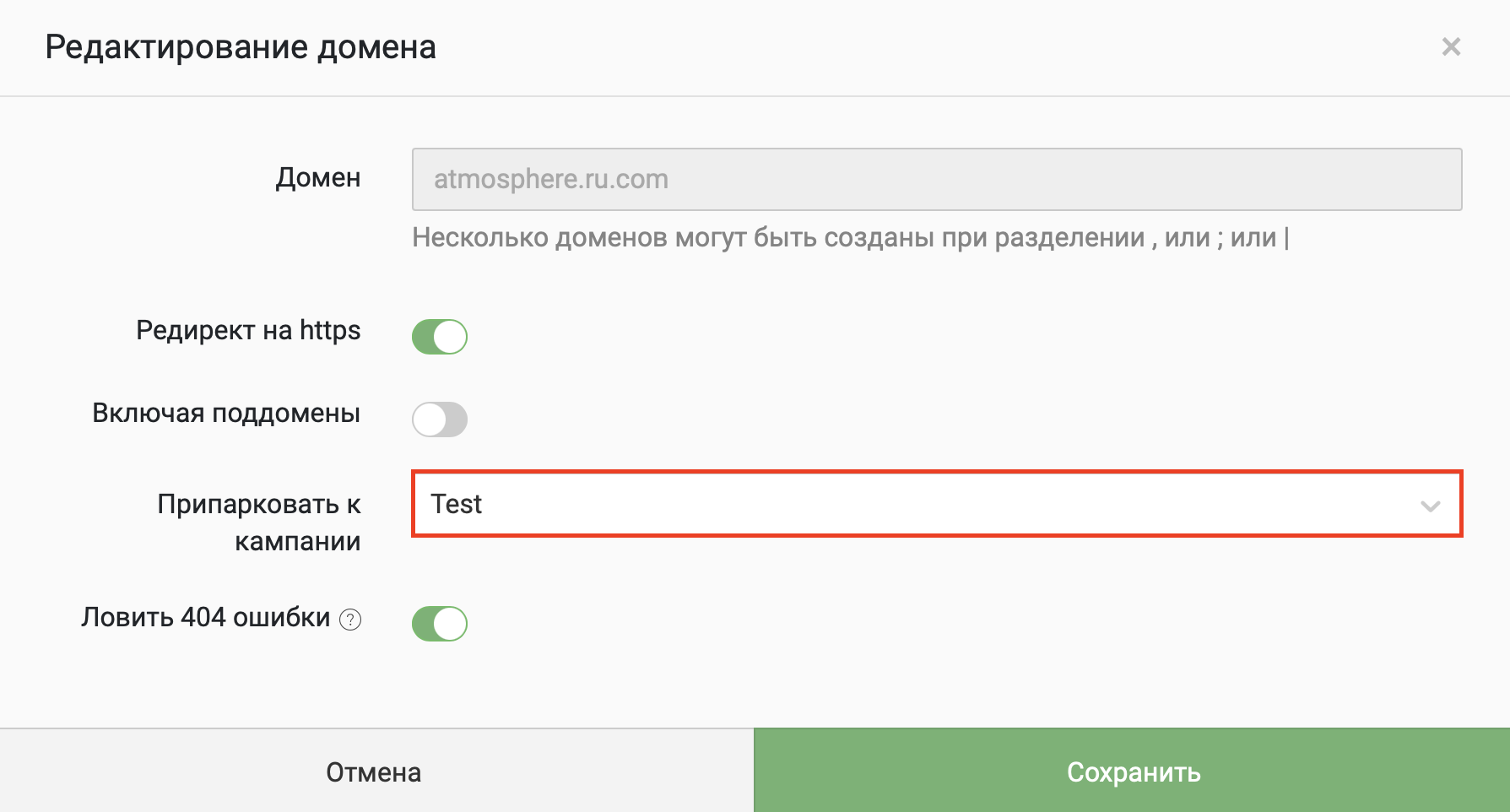The image size is (1510, 812).
Task: Click the Припарковать к кампании label
Action: pos(259,522)
